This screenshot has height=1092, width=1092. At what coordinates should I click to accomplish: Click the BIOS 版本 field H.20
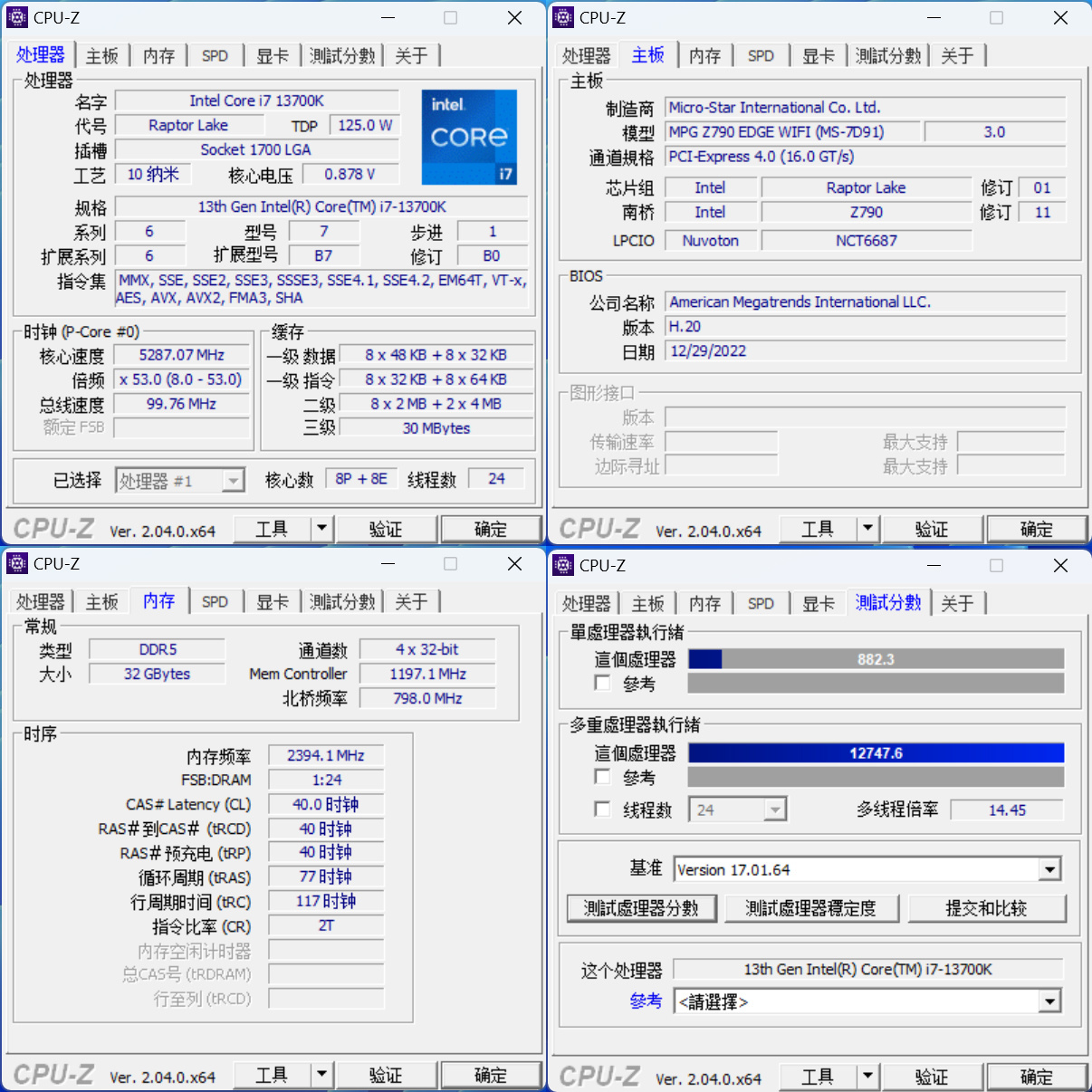pyautogui.click(x=866, y=326)
